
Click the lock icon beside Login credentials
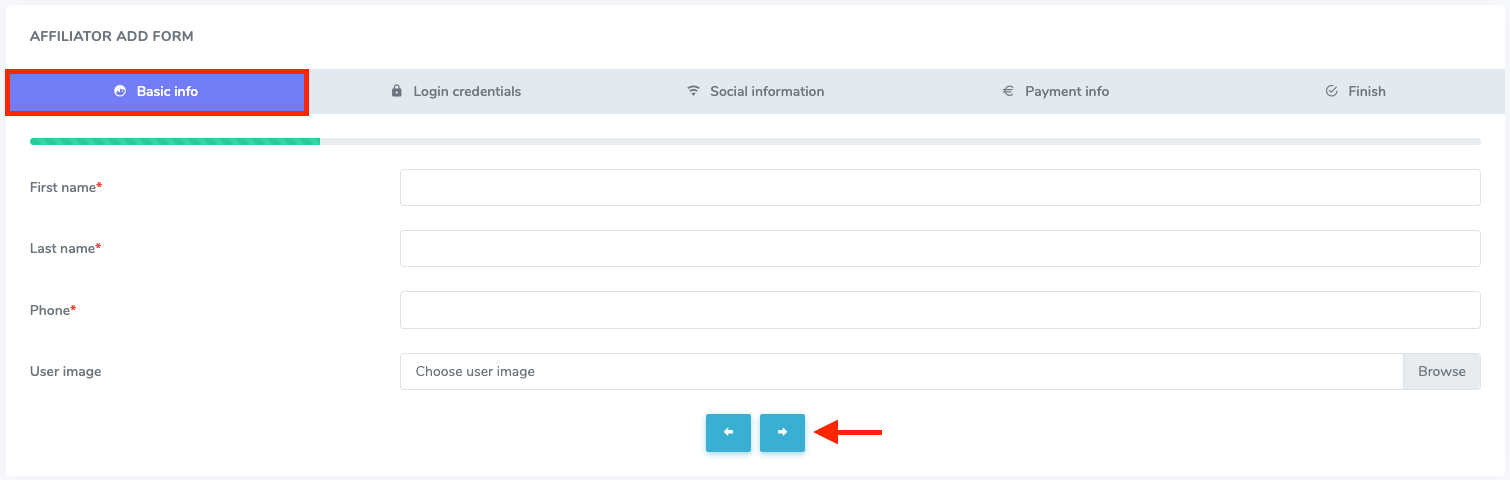click(x=396, y=91)
